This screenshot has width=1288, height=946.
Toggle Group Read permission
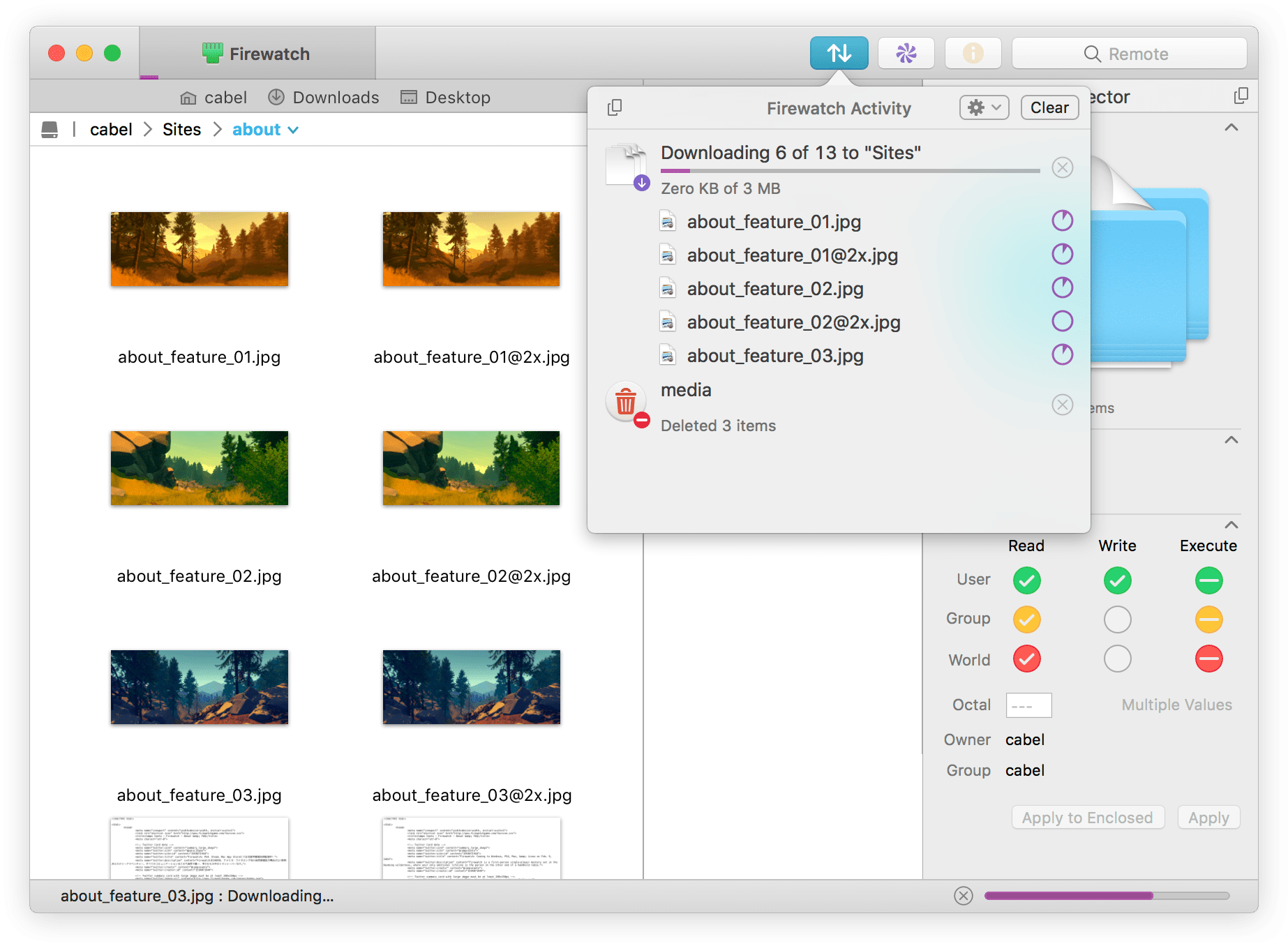[x=1026, y=620]
